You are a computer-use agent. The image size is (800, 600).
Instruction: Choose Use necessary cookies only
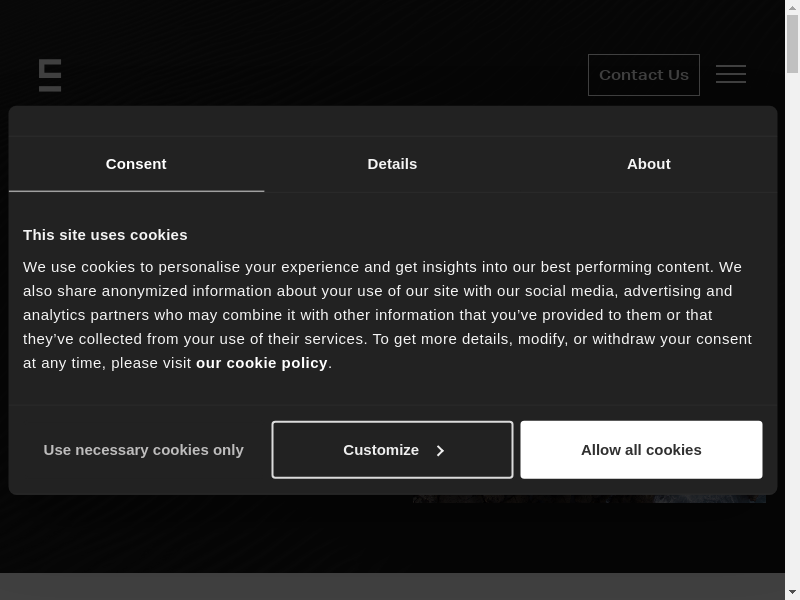click(x=143, y=450)
